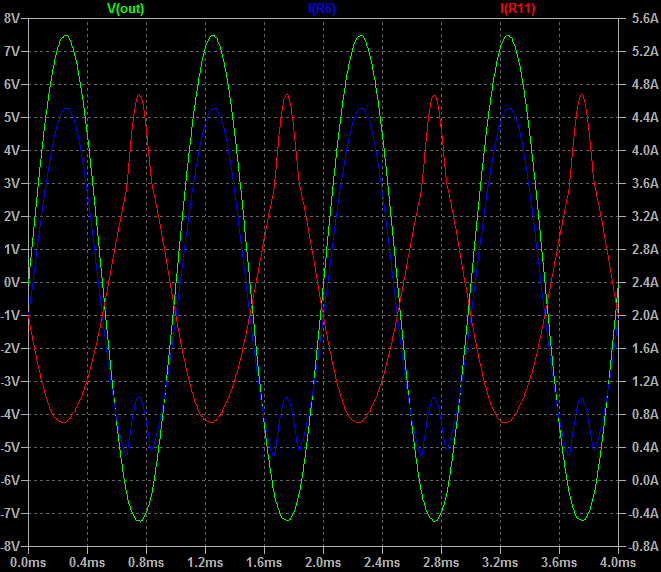The width and height of the screenshot is (661, 572).
Task: Click the 2.0ms time axis label
Action: coord(323,562)
